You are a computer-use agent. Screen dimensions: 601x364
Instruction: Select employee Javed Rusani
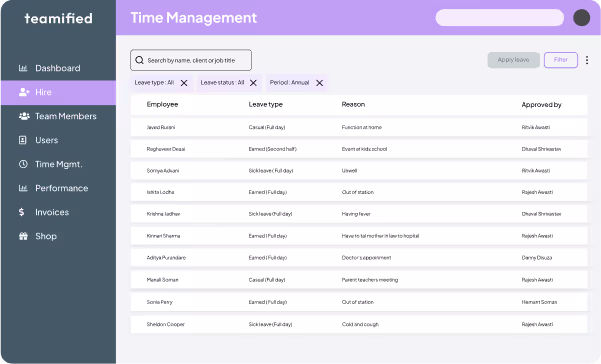click(x=161, y=127)
